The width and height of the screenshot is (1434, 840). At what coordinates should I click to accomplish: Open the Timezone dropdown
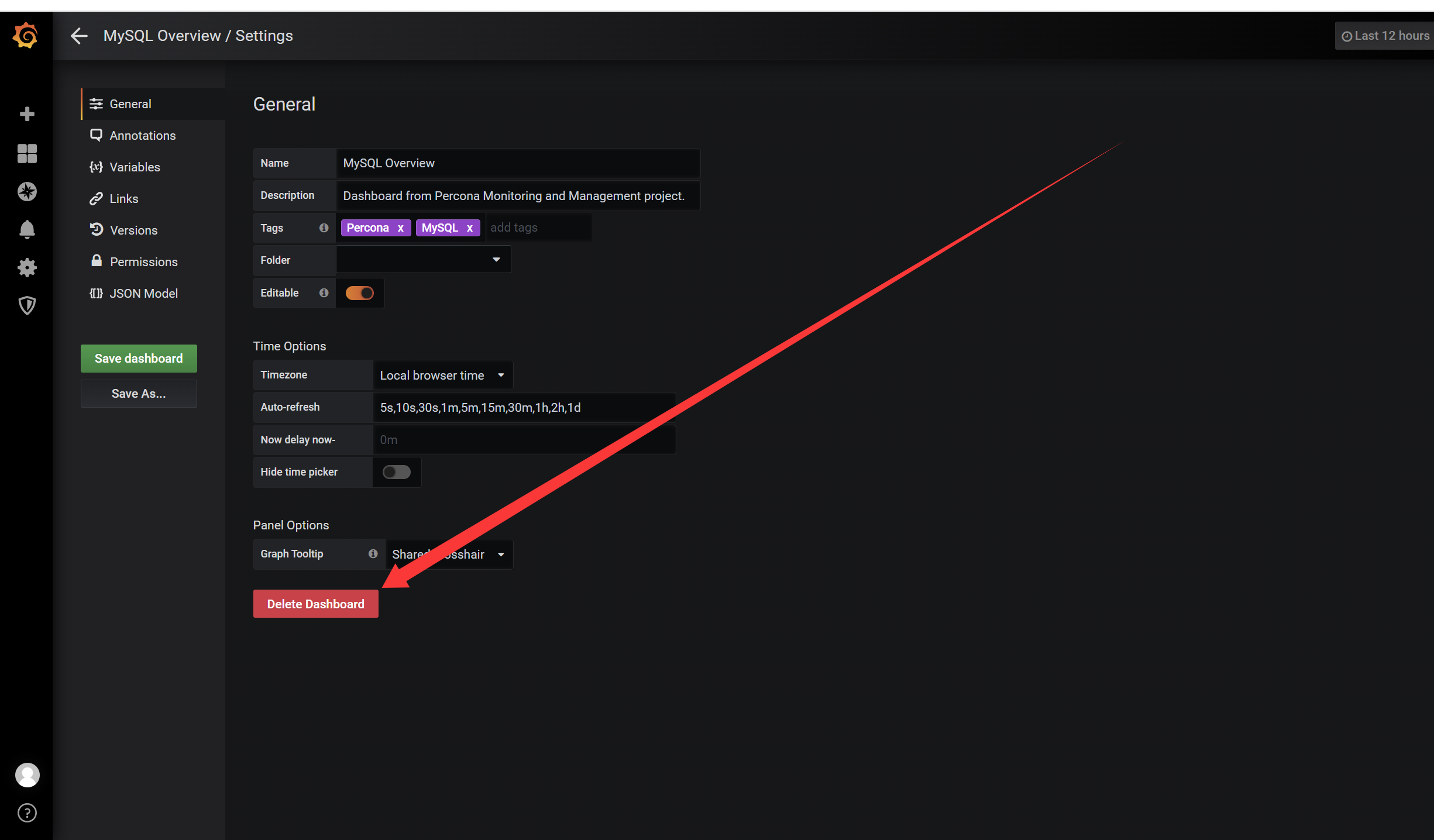coord(443,375)
